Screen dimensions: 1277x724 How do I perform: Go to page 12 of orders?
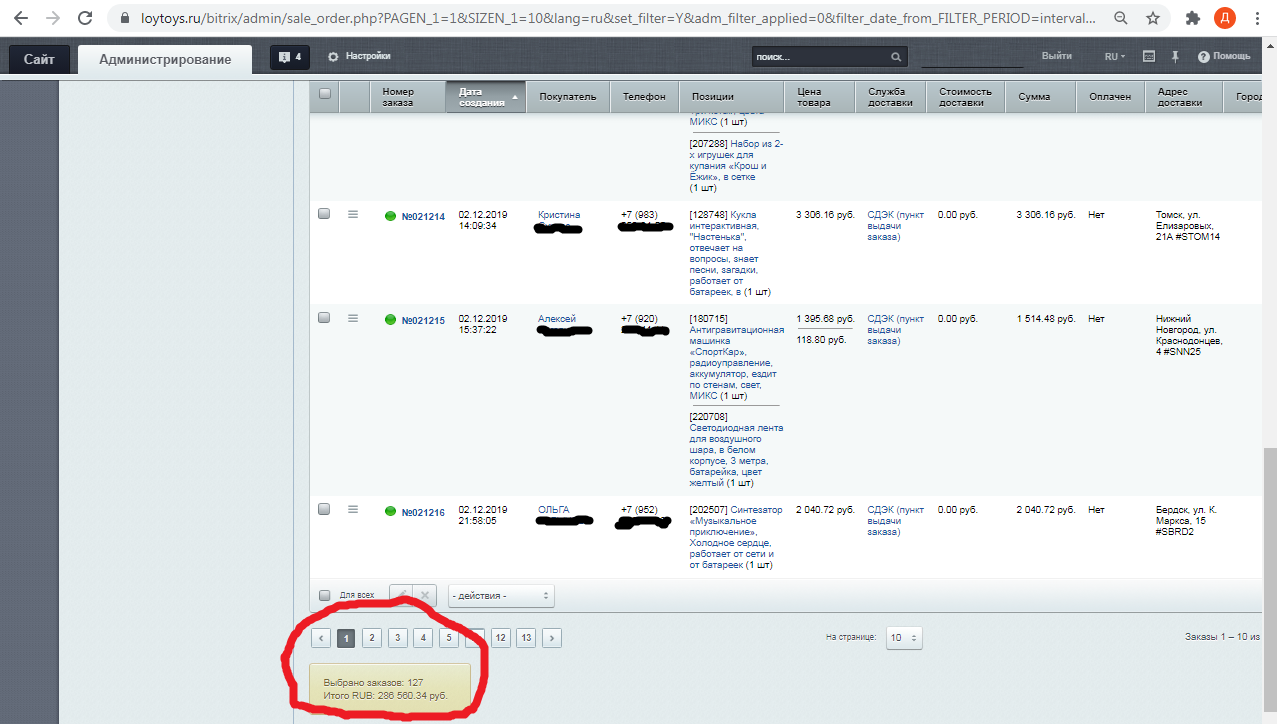click(x=500, y=637)
